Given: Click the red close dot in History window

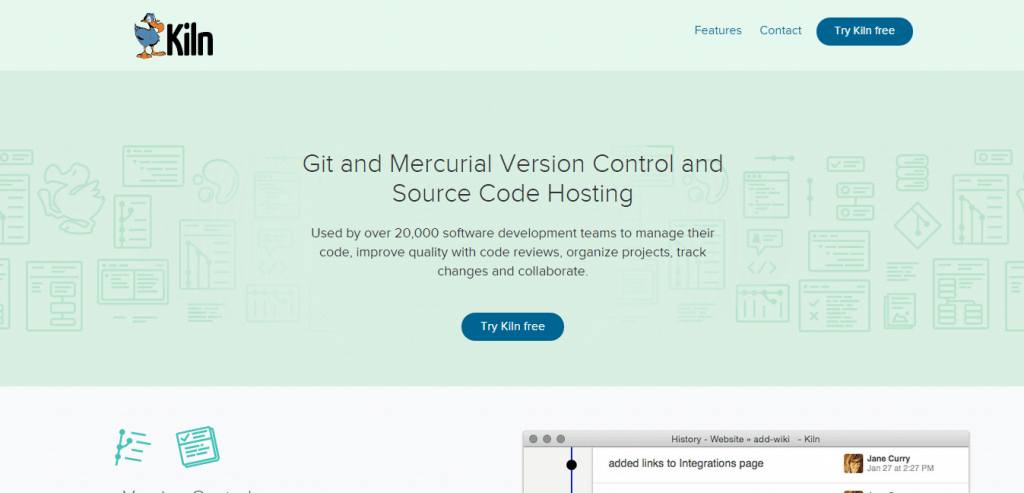Looking at the screenshot, I should 534,439.
